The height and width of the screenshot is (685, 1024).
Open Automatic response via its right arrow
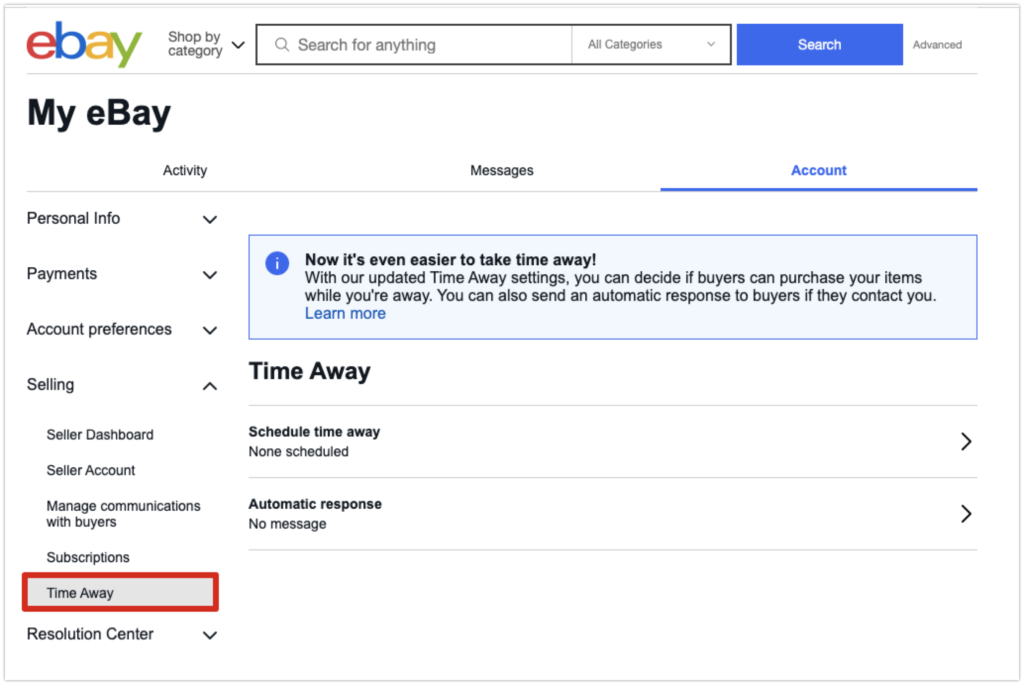(x=966, y=514)
